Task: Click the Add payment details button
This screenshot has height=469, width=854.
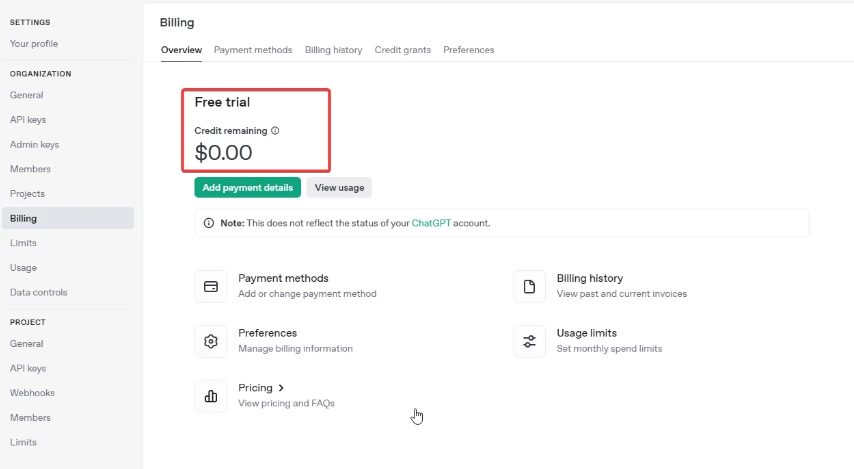Action: (x=247, y=187)
